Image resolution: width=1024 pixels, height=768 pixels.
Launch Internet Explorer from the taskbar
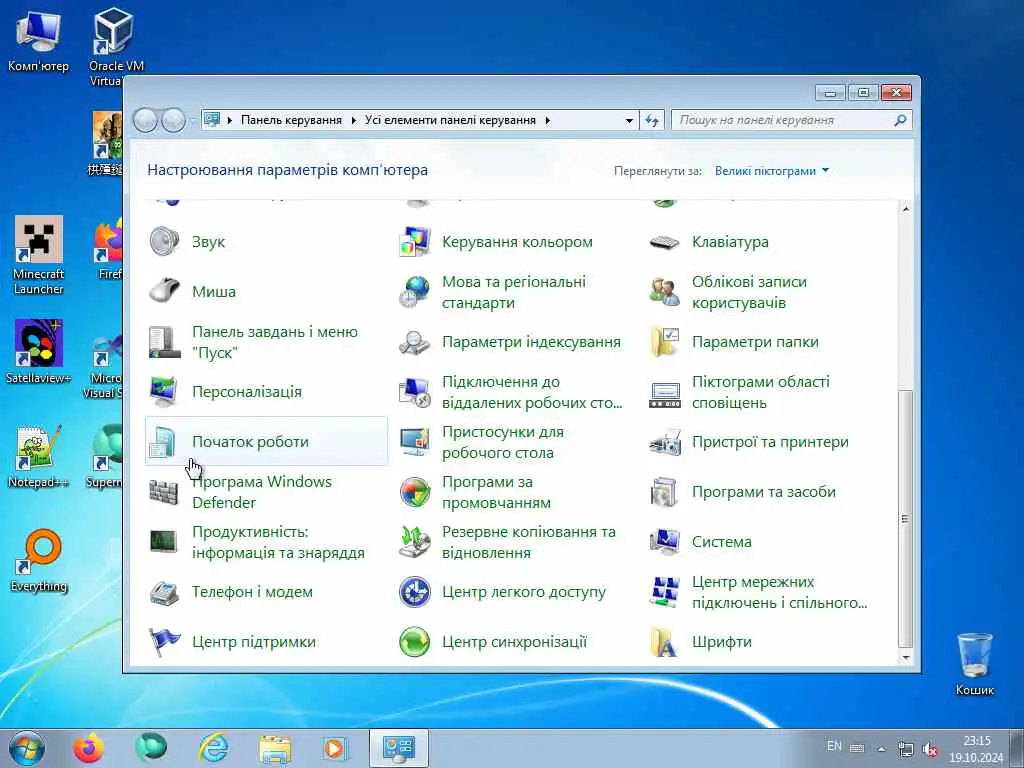coord(214,748)
